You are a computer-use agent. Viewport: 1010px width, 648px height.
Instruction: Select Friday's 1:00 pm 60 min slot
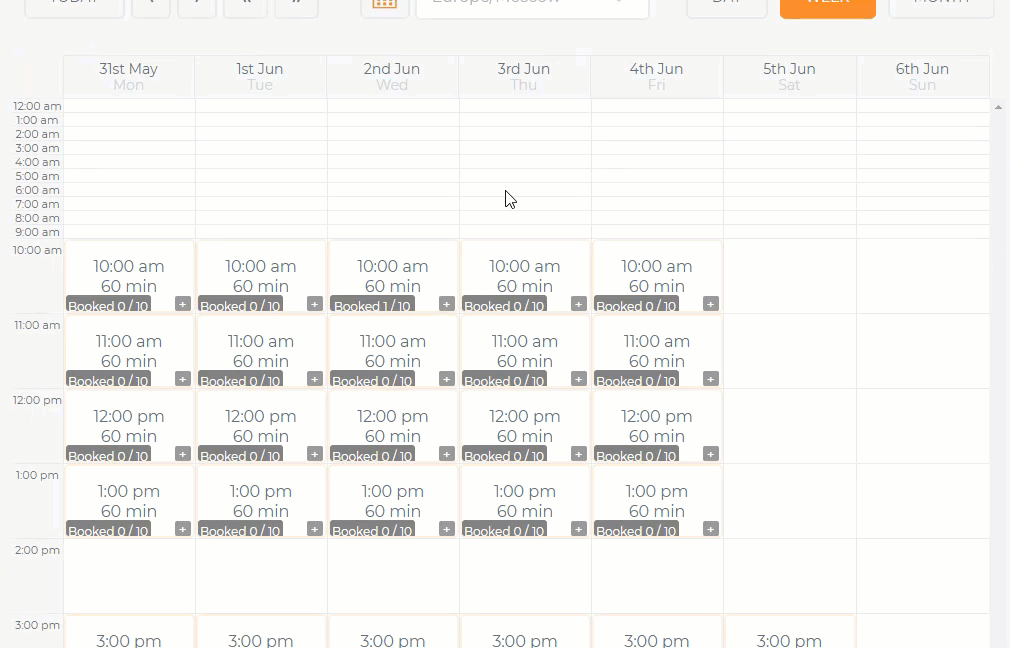coord(657,501)
